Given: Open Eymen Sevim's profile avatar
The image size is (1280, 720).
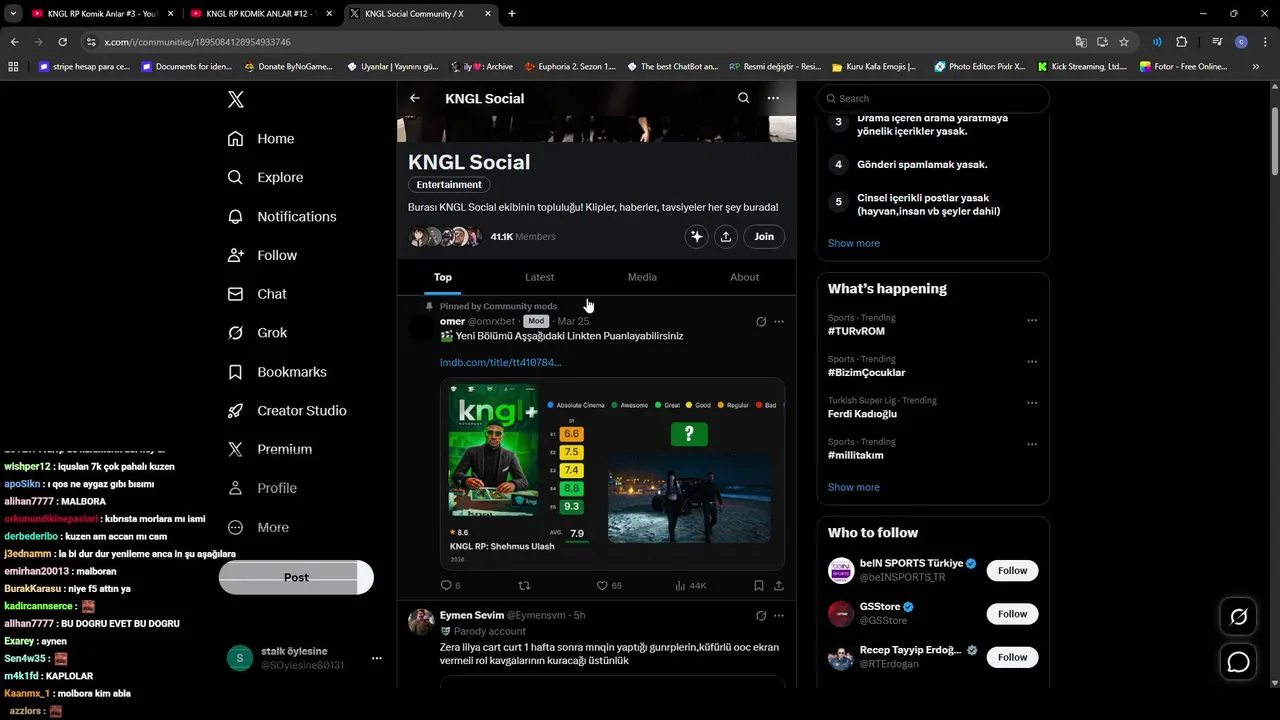Looking at the screenshot, I should click(421, 621).
